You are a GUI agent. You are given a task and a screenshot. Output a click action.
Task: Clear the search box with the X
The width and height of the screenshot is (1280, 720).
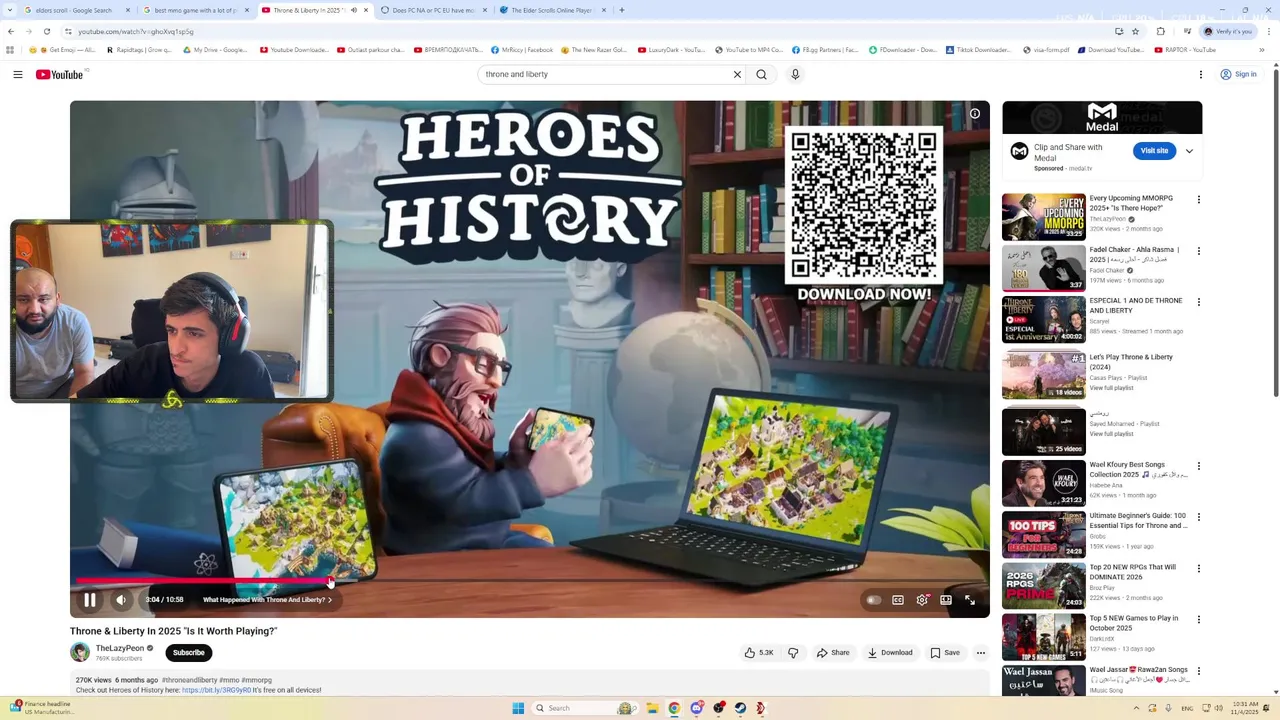(x=737, y=74)
